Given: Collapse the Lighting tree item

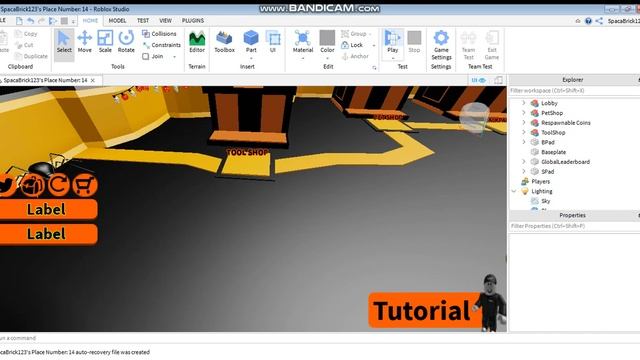Looking at the screenshot, I should (x=514, y=191).
